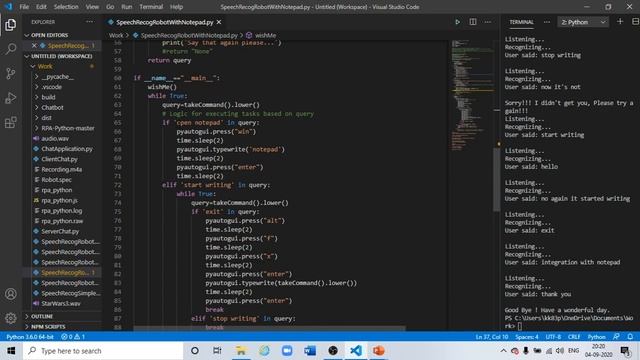Image resolution: width=640 pixels, height=360 pixels.
Task: Open notifications bell in status bar
Action: 630,337
